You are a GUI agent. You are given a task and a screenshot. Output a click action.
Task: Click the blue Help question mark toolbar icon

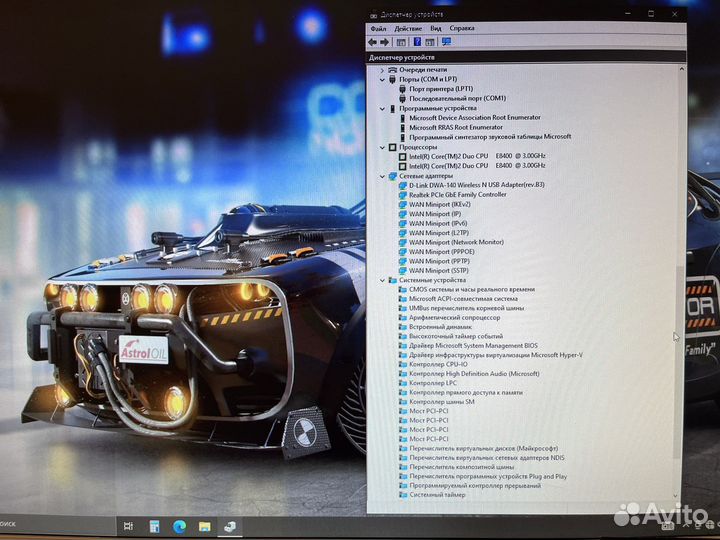point(417,42)
